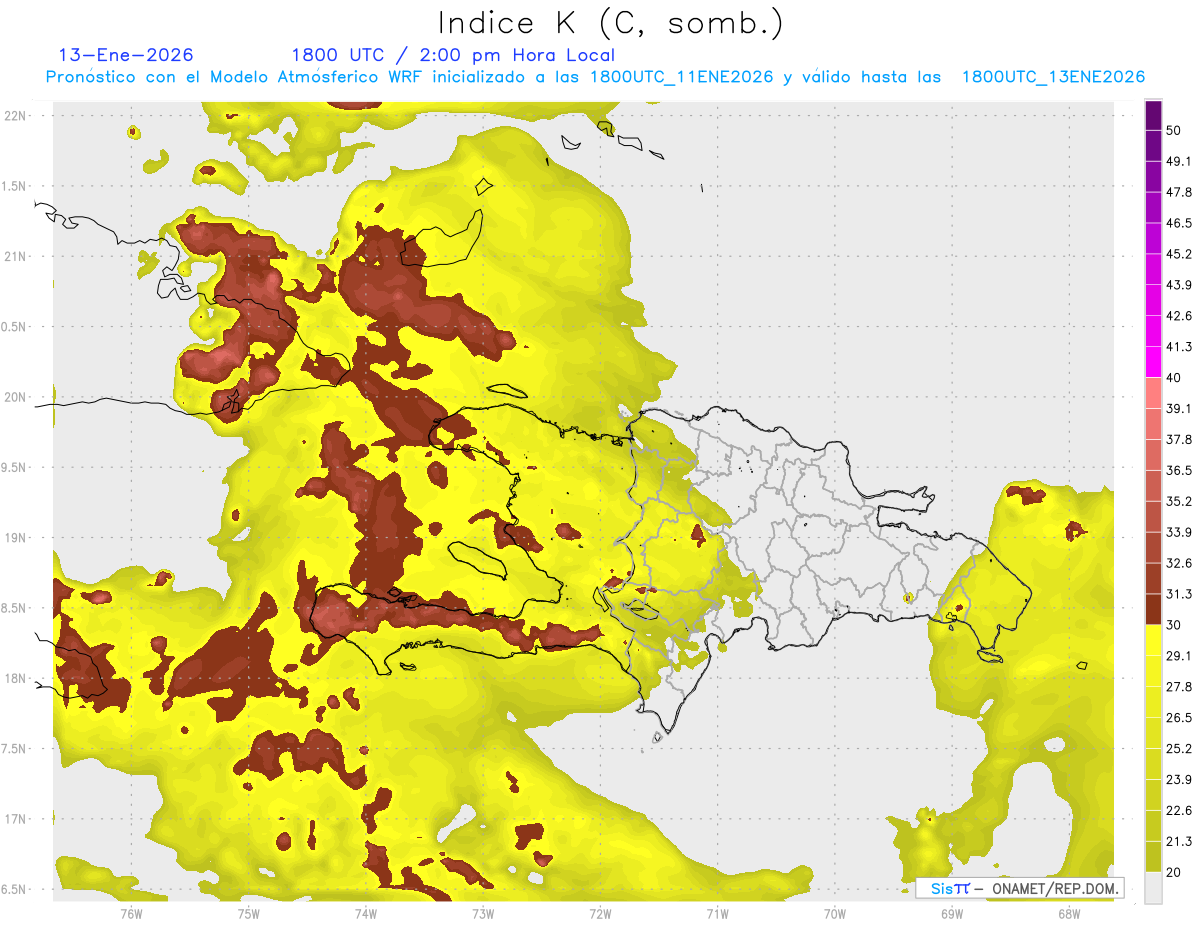This screenshot has height=927, width=1200.
Task: Select the '33.9' scale label
Action: click(1179, 532)
